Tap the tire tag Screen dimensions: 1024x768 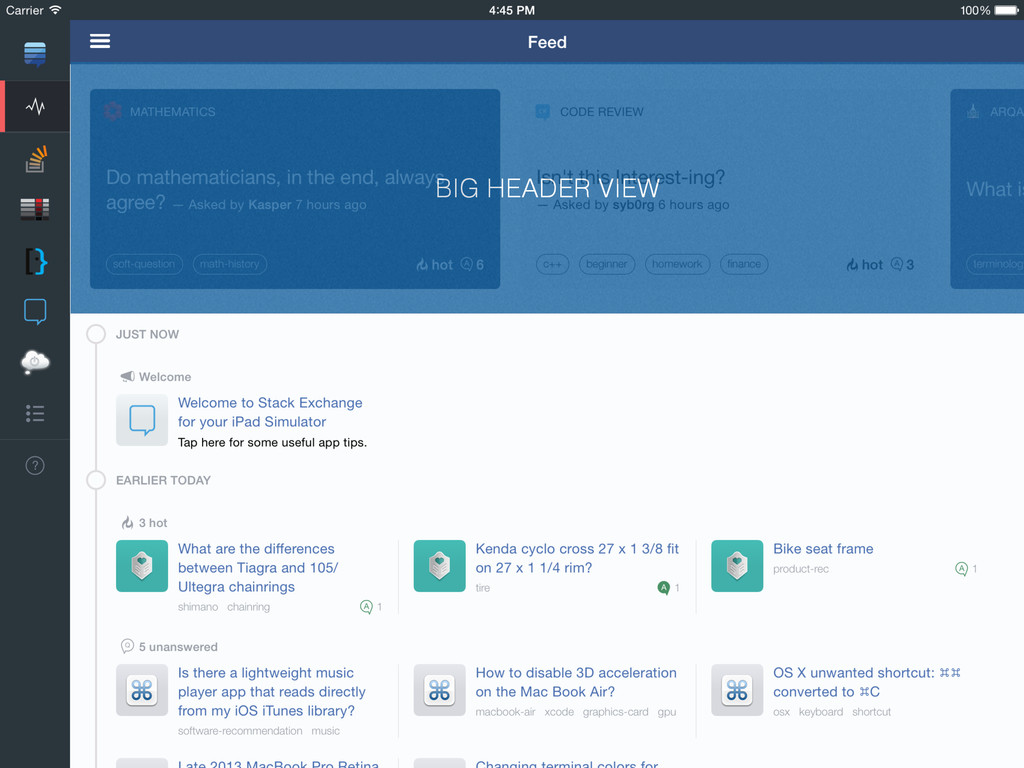click(483, 588)
